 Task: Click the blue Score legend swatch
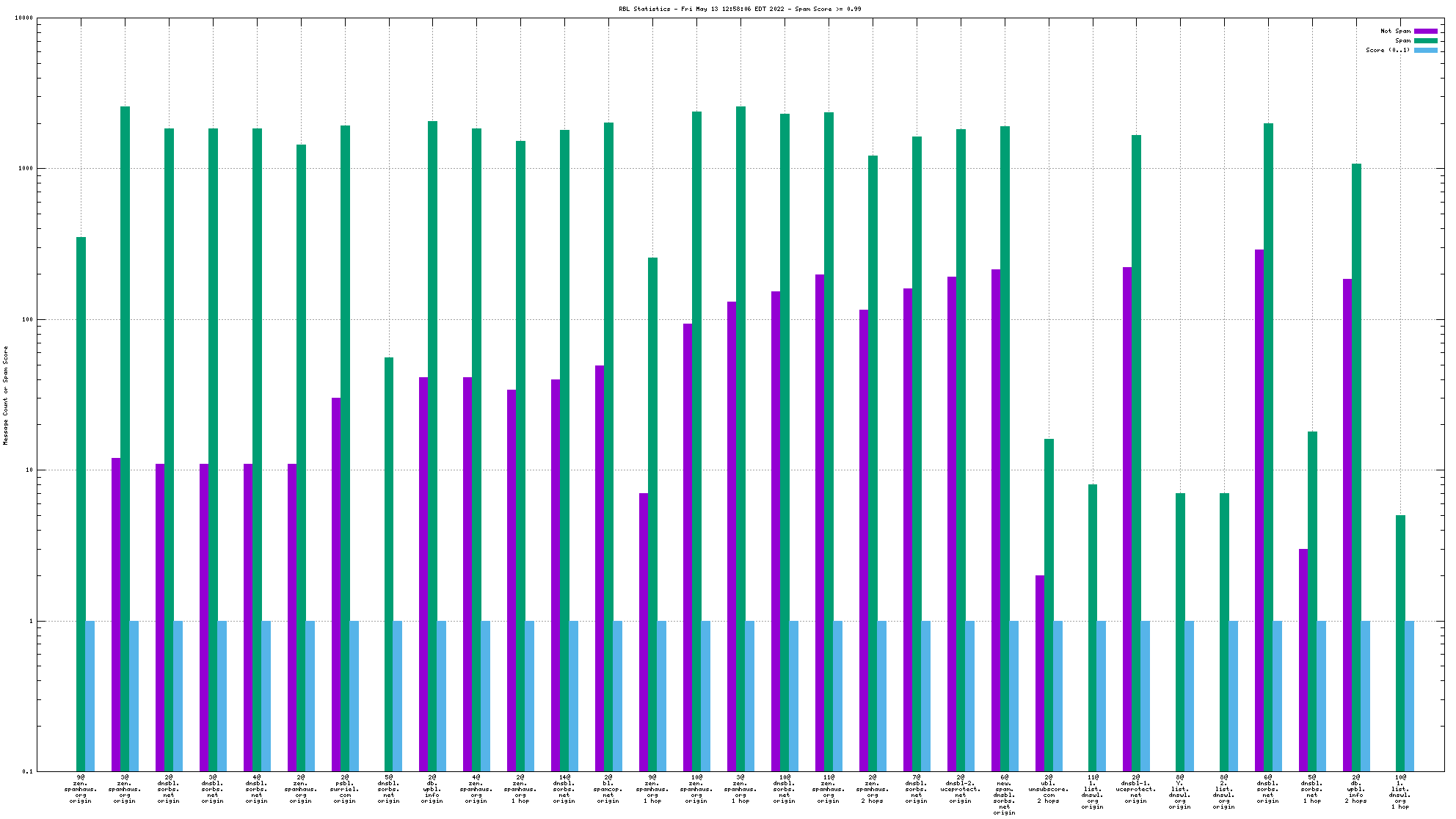pyautogui.click(x=1426, y=50)
